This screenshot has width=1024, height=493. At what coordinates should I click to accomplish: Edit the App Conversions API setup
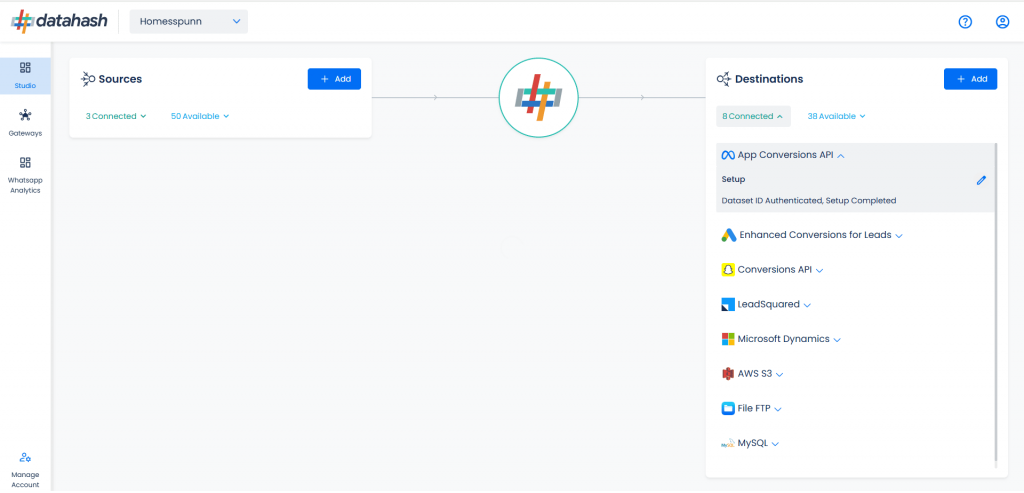(x=981, y=180)
